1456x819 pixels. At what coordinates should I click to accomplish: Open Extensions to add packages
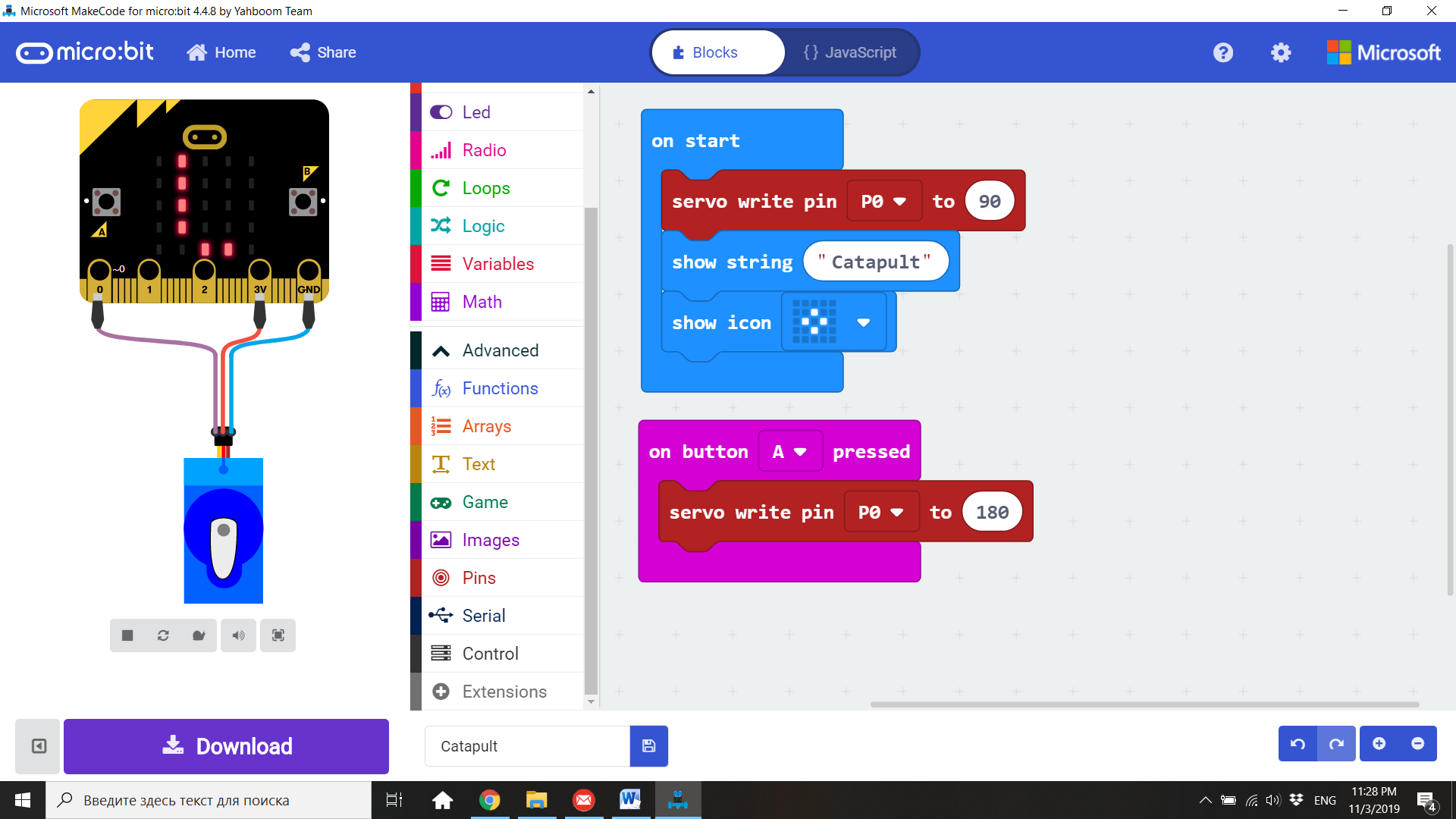tap(497, 692)
